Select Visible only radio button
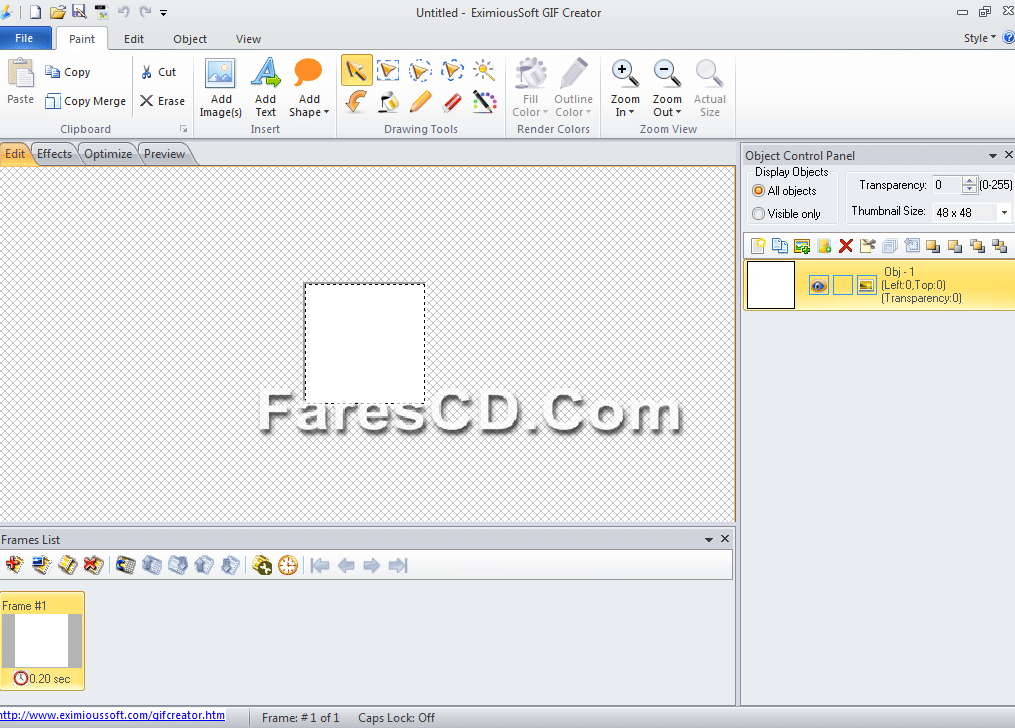 coord(759,214)
